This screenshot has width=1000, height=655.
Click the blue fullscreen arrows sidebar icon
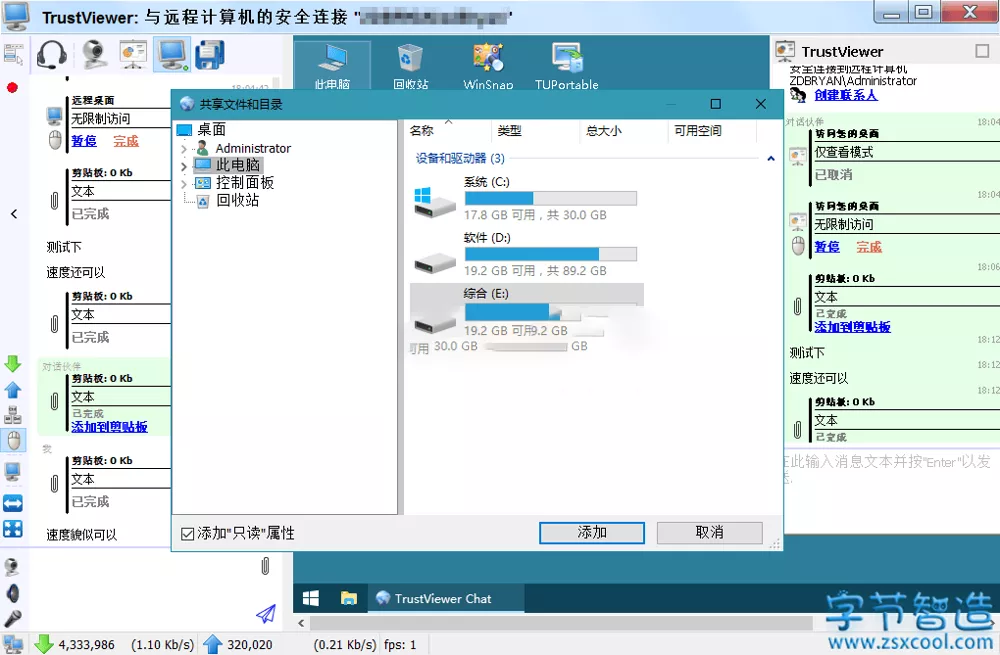click(13, 529)
